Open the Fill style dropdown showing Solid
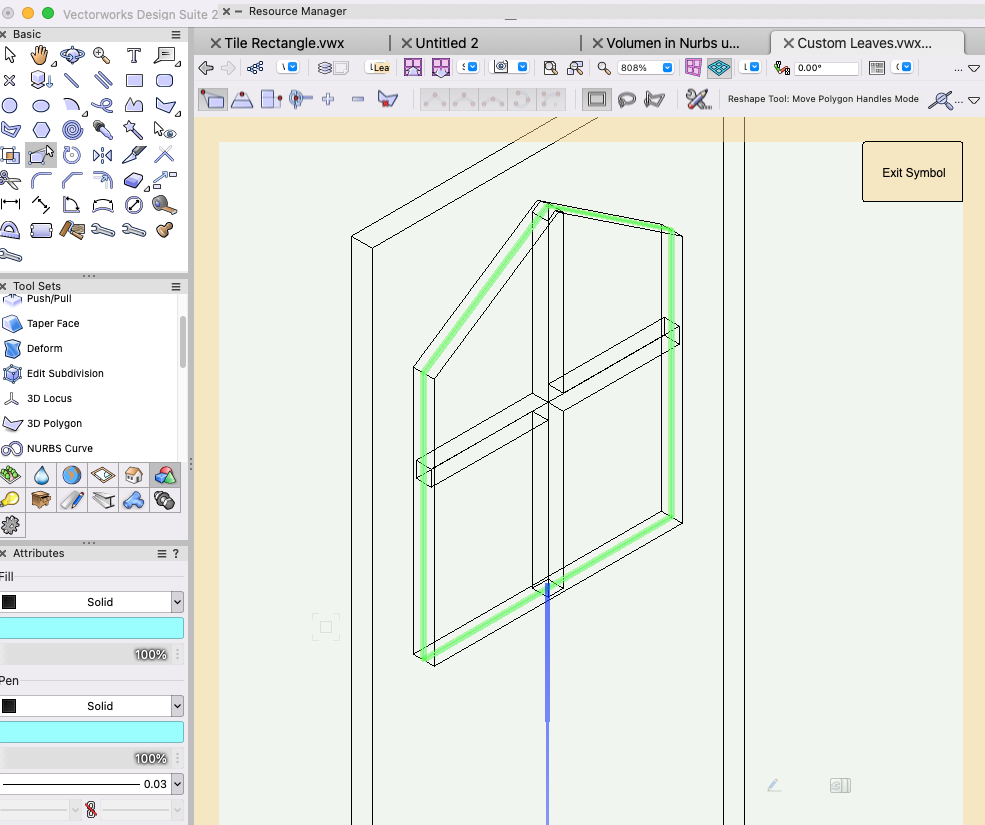The width and height of the screenshot is (985, 825). pyautogui.click(x=93, y=601)
